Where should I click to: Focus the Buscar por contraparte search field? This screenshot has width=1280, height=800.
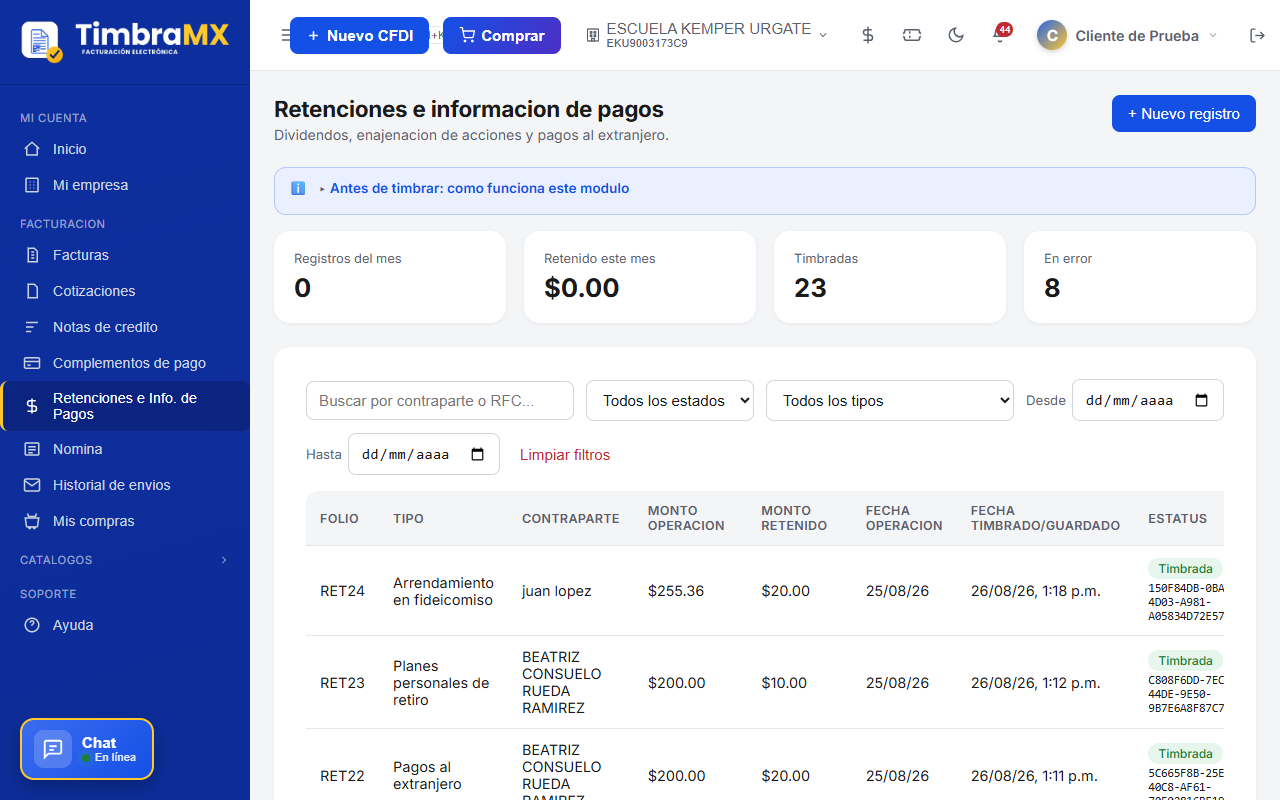point(440,400)
